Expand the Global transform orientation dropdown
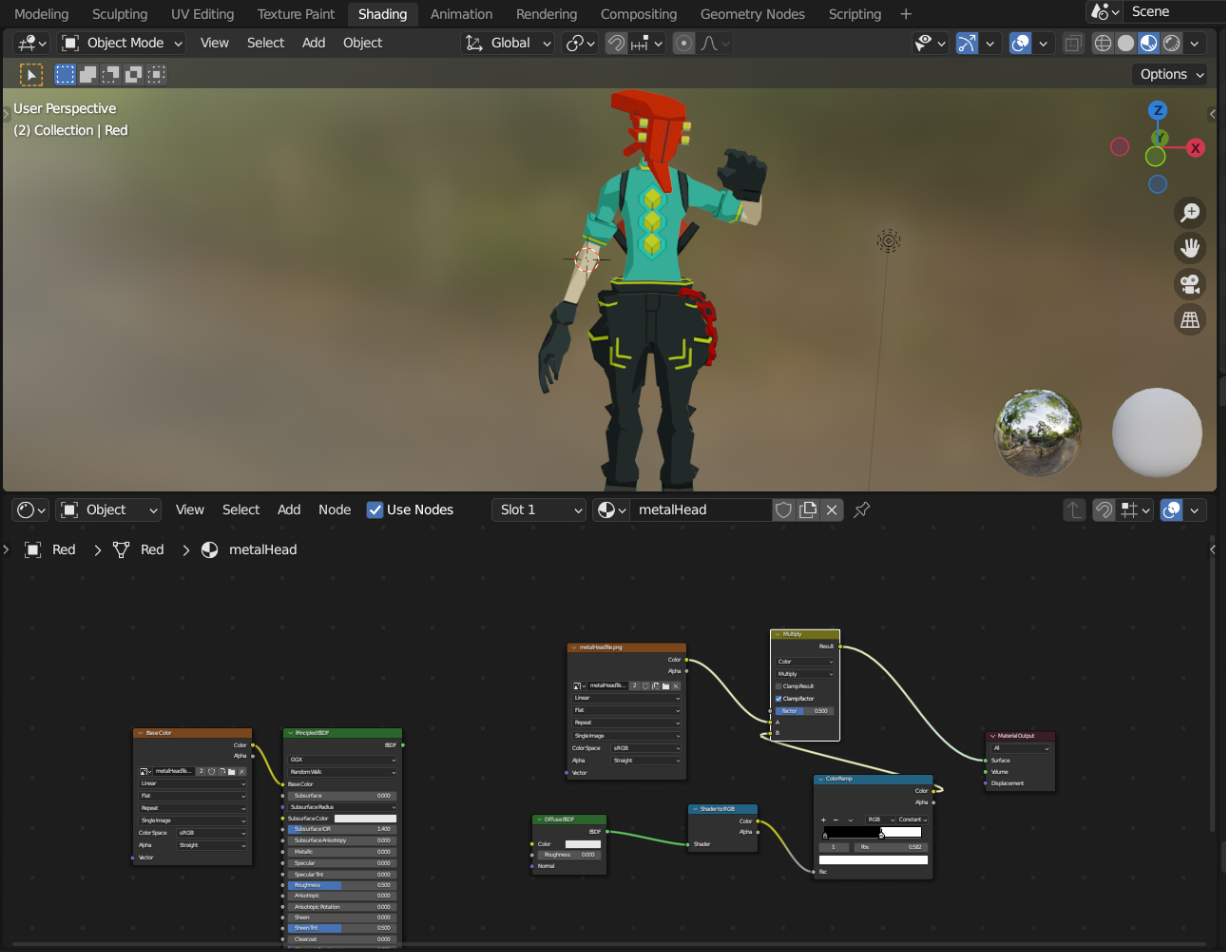1226x952 pixels. click(x=508, y=43)
